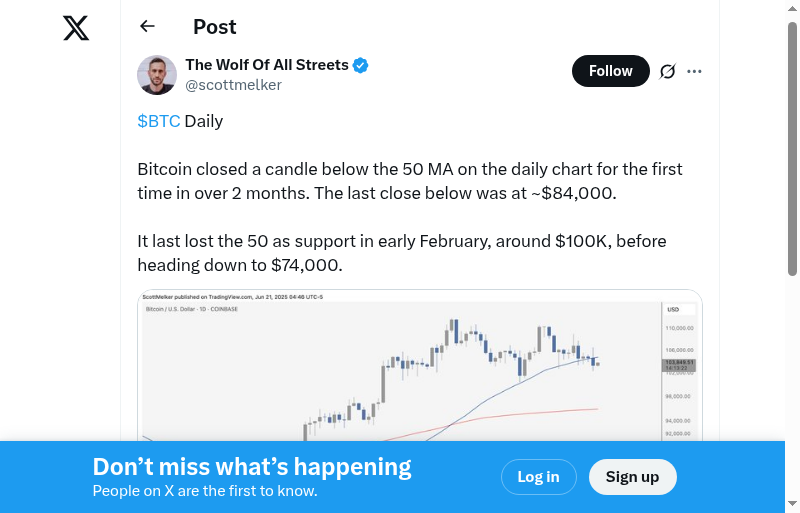Click the Post page heading

coord(215,27)
